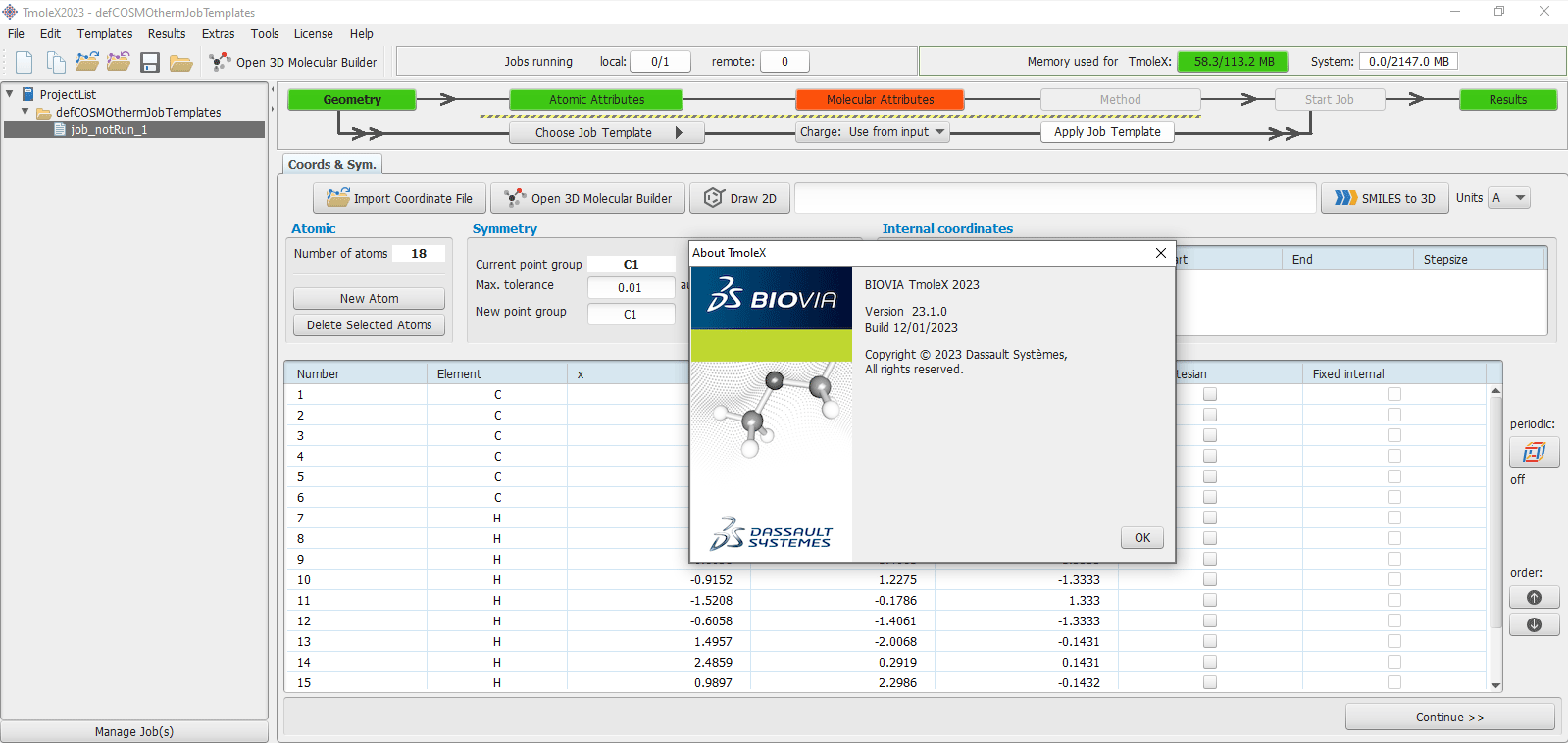Toggle Fixed internal checkbox for atom 1
1568x743 pixels.
1393,394
